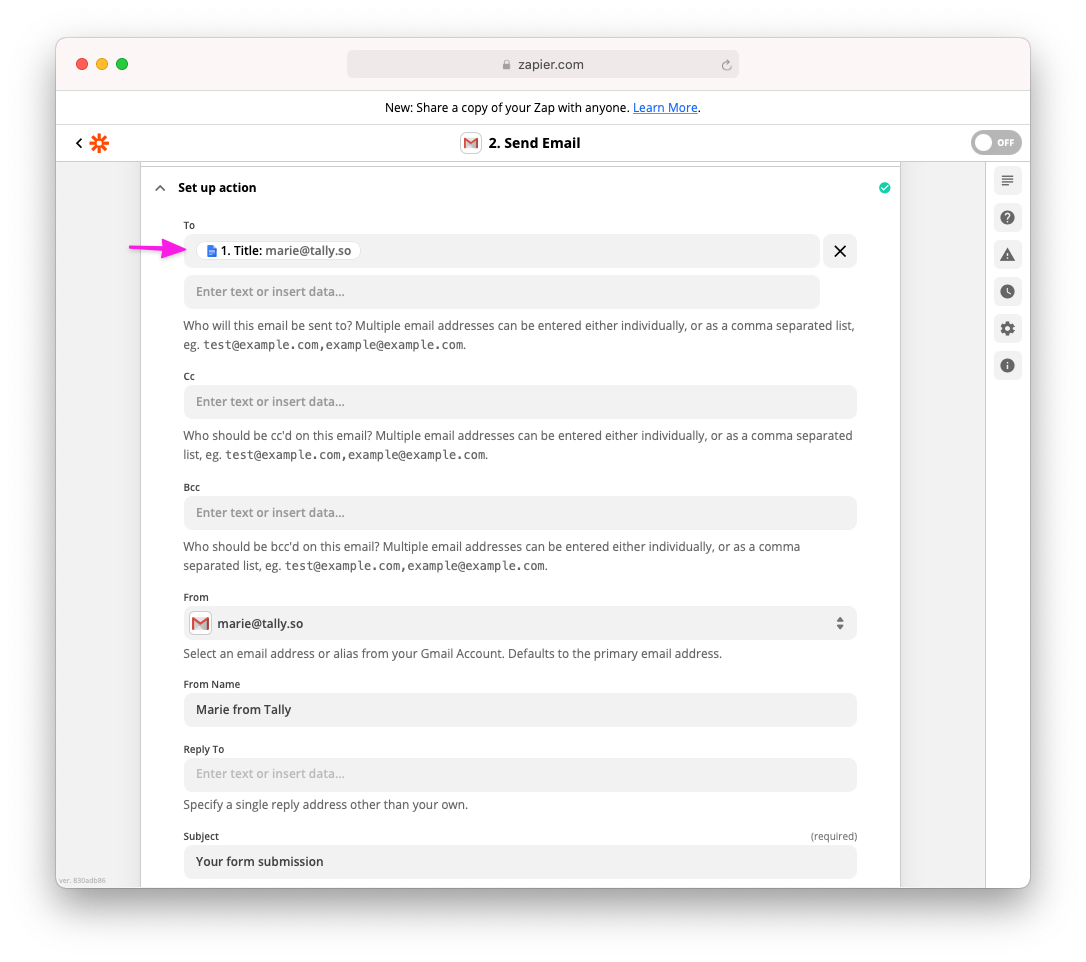
Task: Toggle the Zap OFF switch on
Action: (996, 143)
